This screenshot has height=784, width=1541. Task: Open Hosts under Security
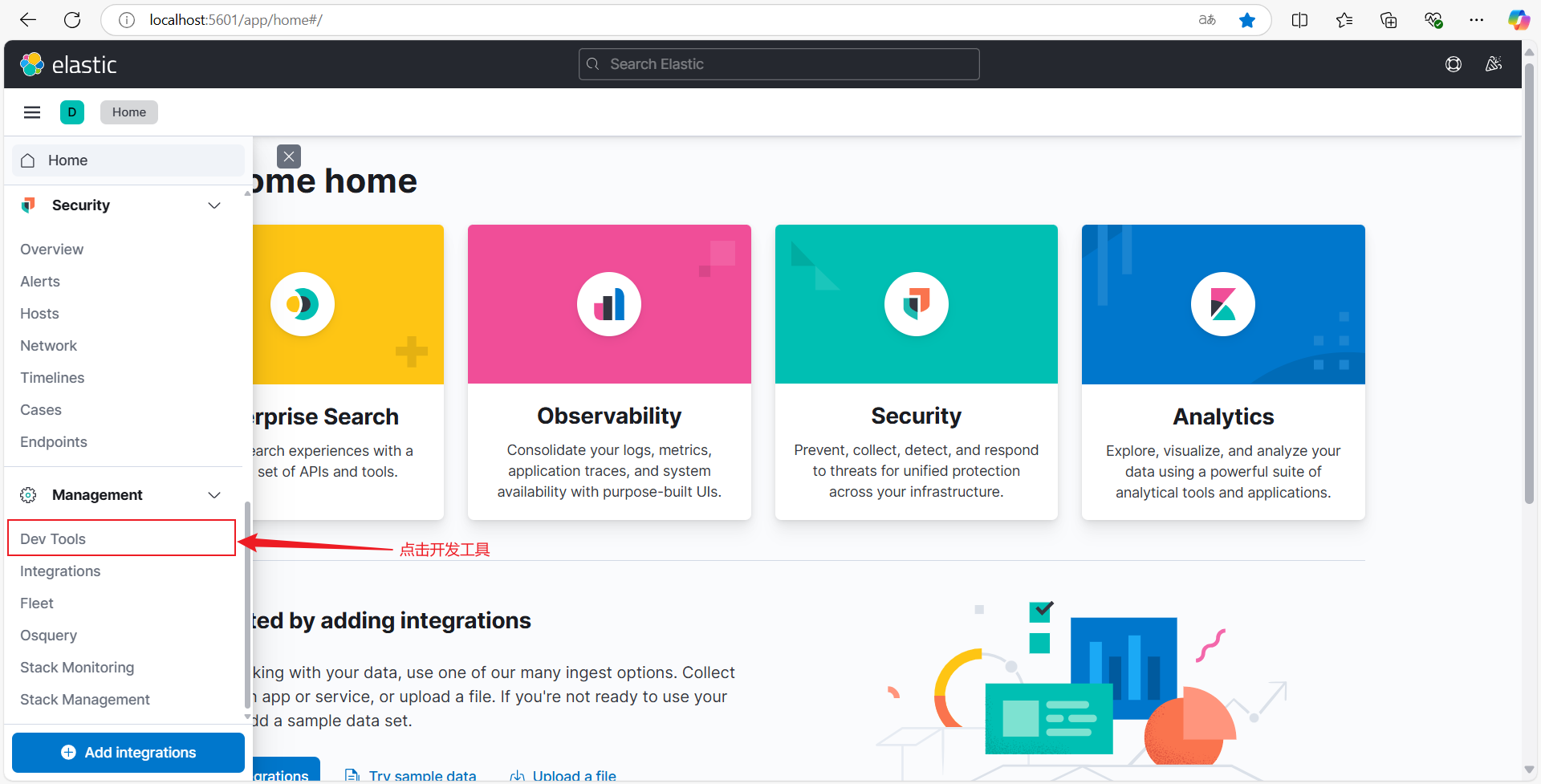coord(39,314)
